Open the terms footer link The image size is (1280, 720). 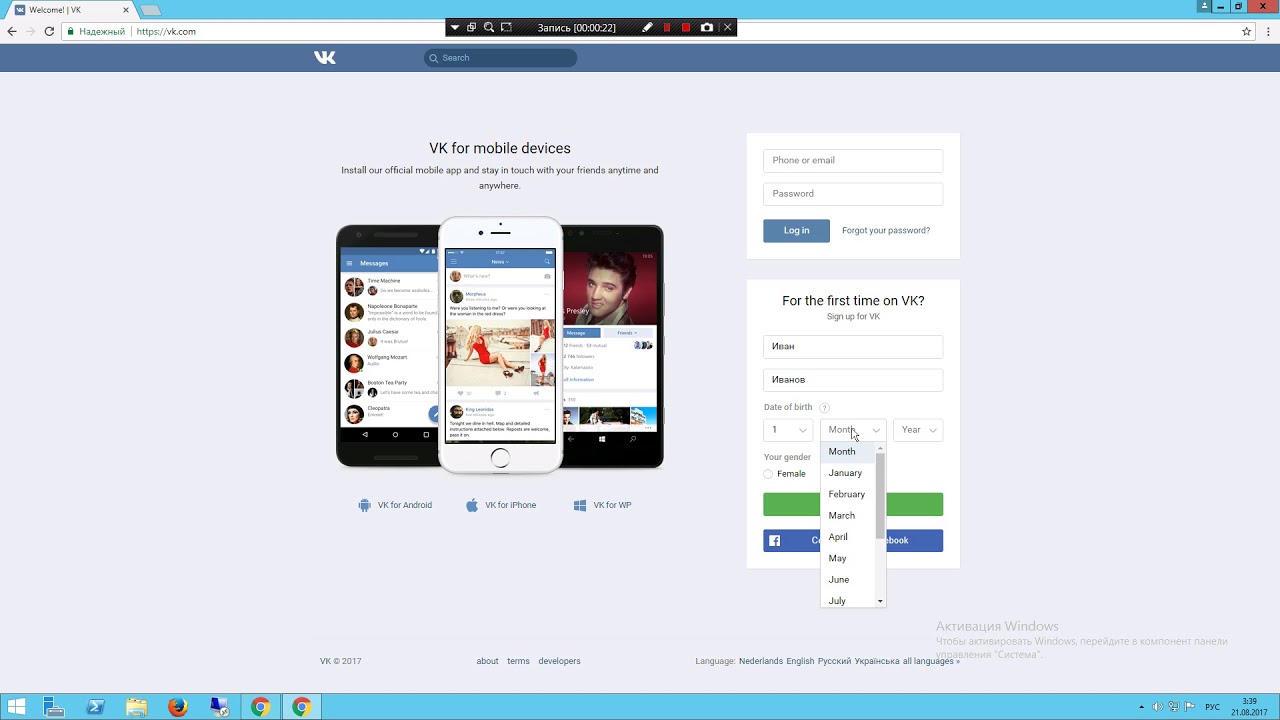pyautogui.click(x=518, y=661)
